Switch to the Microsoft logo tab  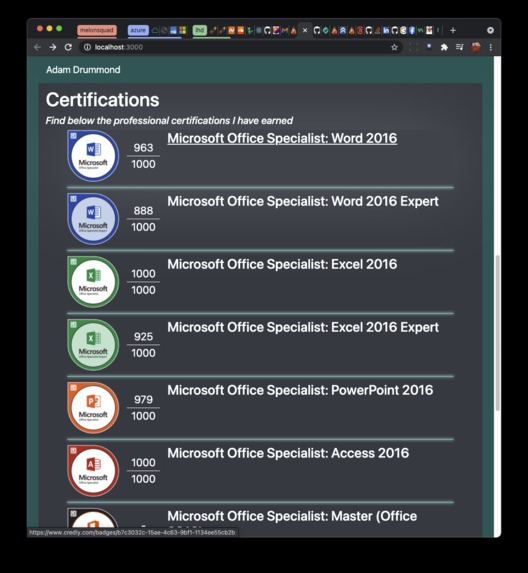tap(183, 30)
